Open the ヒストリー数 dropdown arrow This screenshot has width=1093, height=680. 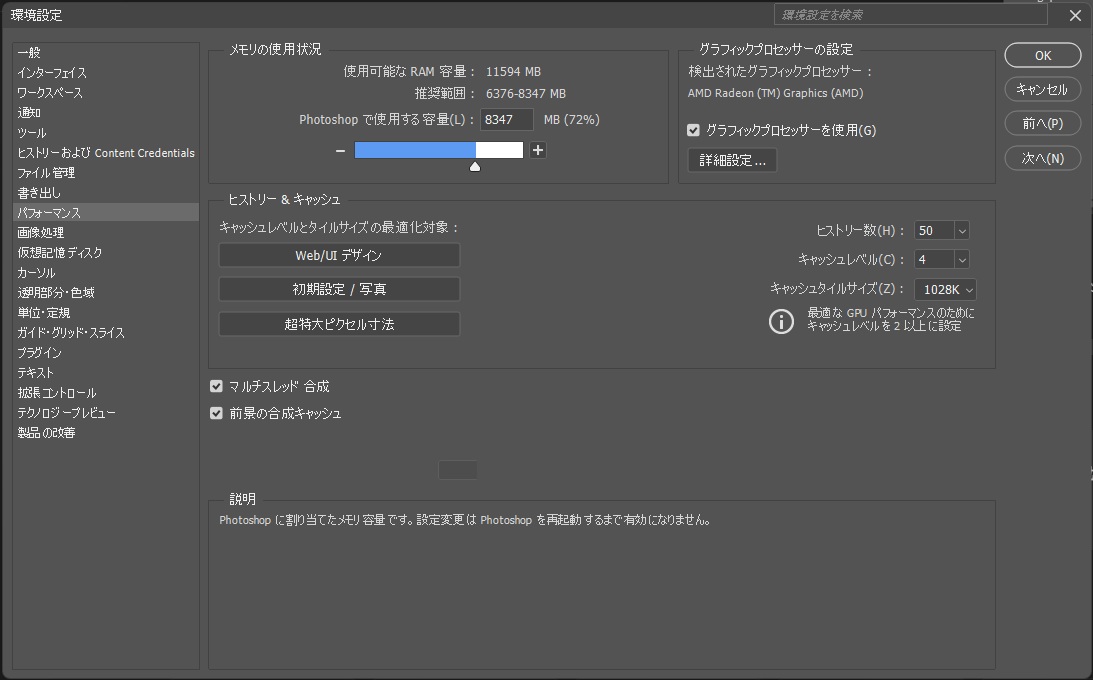tap(961, 231)
